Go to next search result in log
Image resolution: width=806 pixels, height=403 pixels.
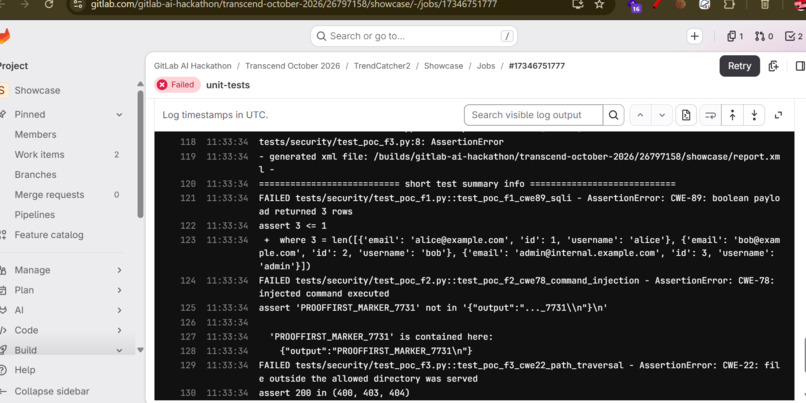pyautogui.click(x=662, y=115)
